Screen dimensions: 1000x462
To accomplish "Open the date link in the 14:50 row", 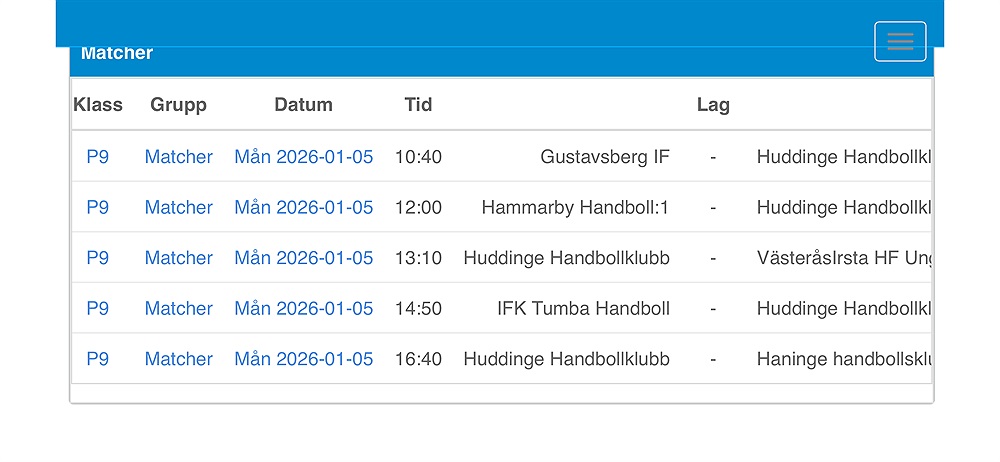I will pyautogui.click(x=303, y=309).
